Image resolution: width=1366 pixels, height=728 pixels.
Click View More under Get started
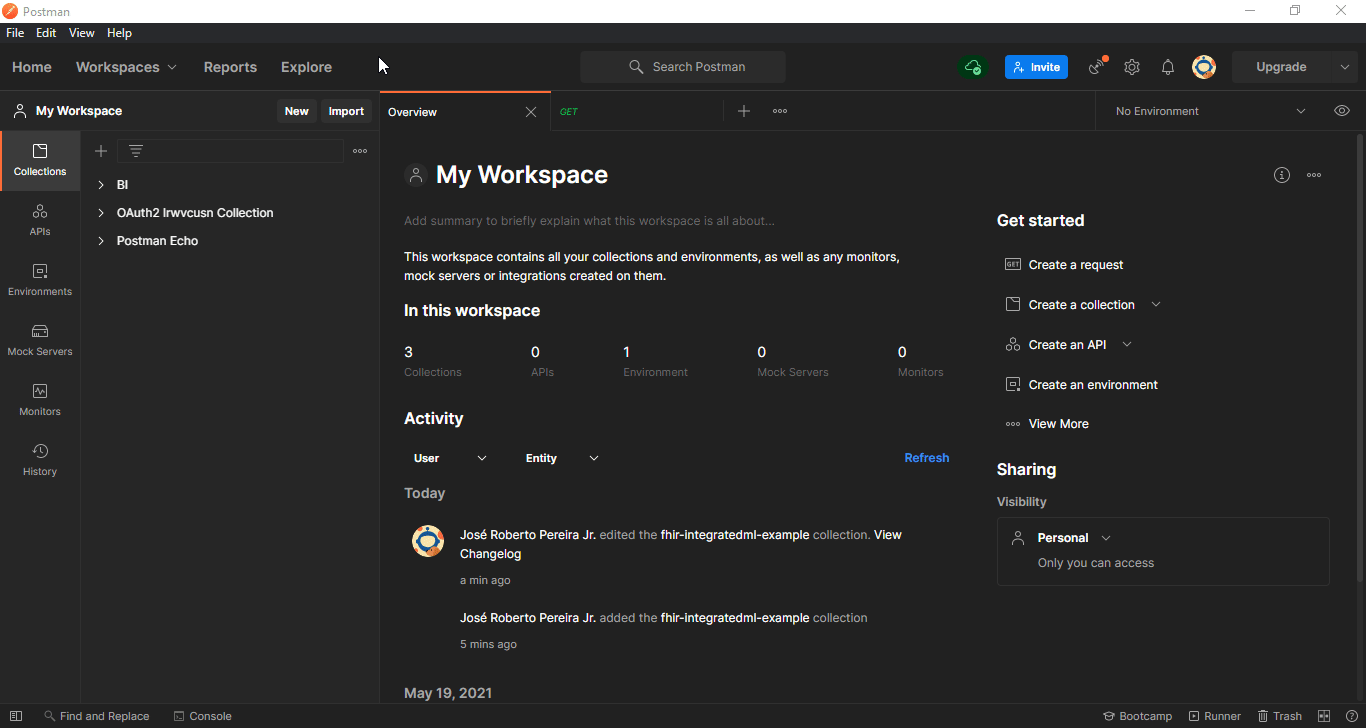1047,424
